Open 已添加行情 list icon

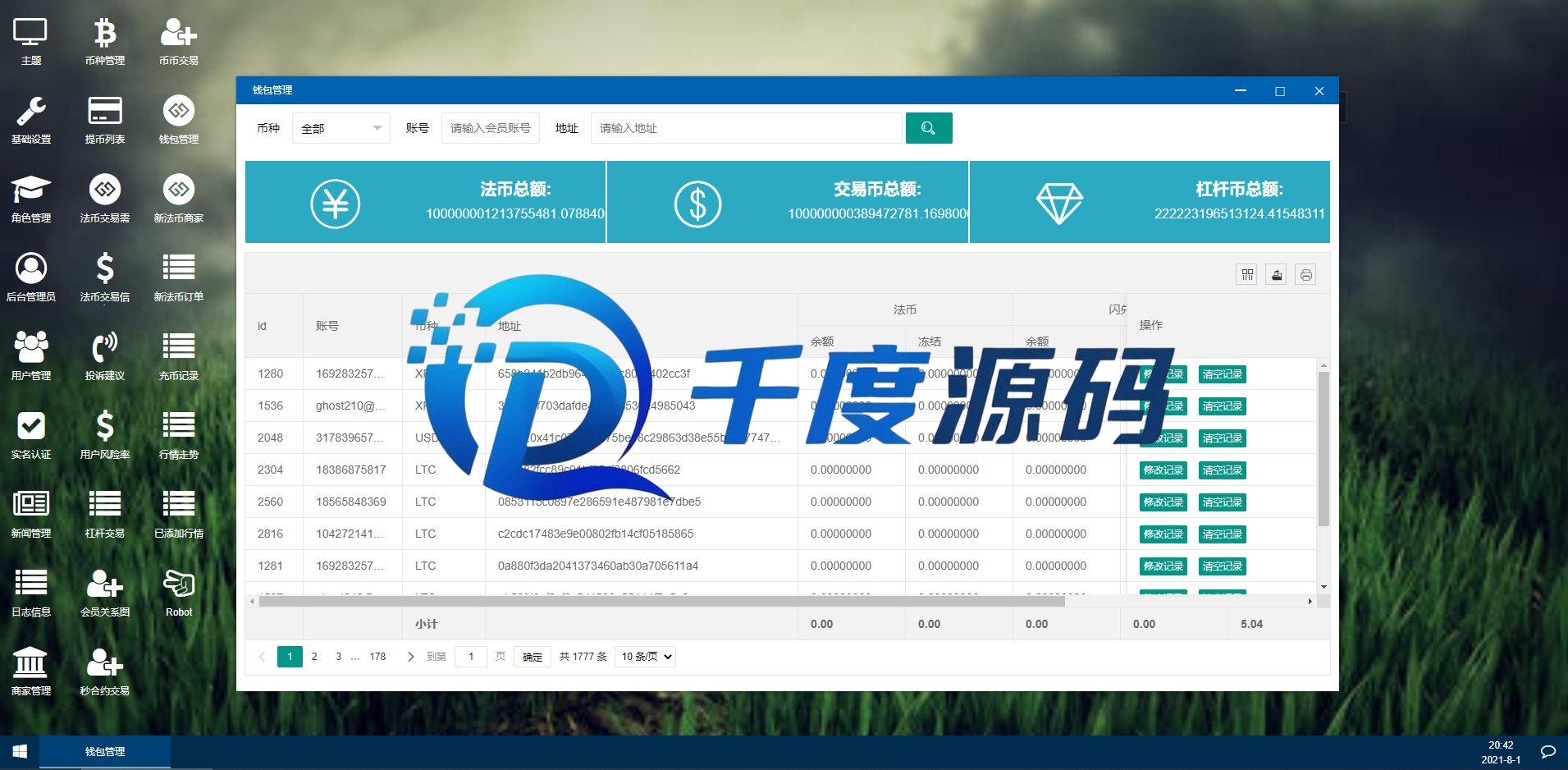coord(179,514)
